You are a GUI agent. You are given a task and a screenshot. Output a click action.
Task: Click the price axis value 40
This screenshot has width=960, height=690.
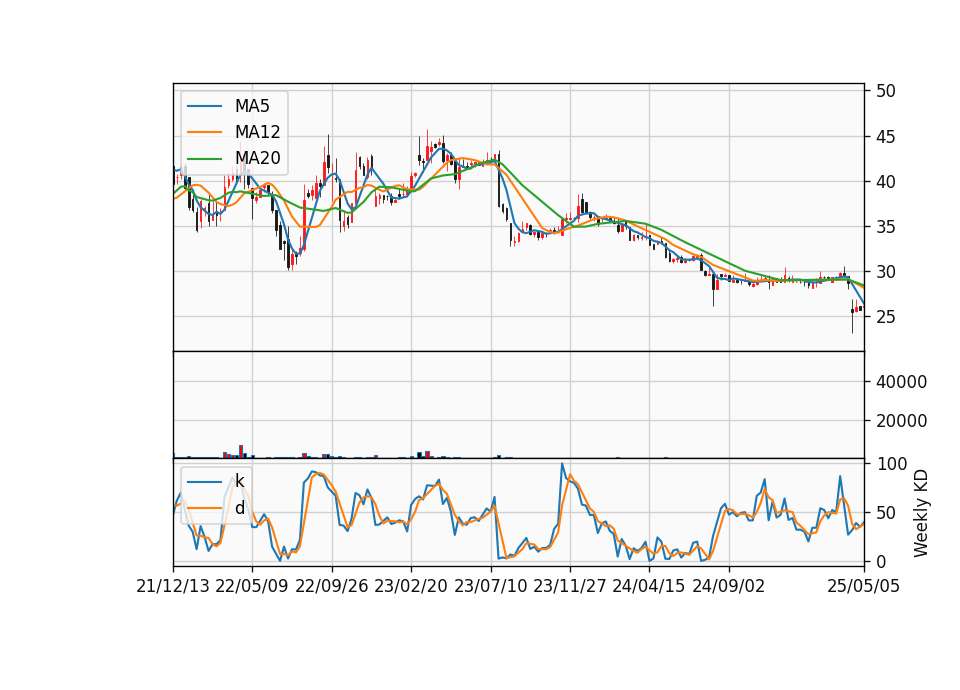pyautogui.click(x=885, y=182)
